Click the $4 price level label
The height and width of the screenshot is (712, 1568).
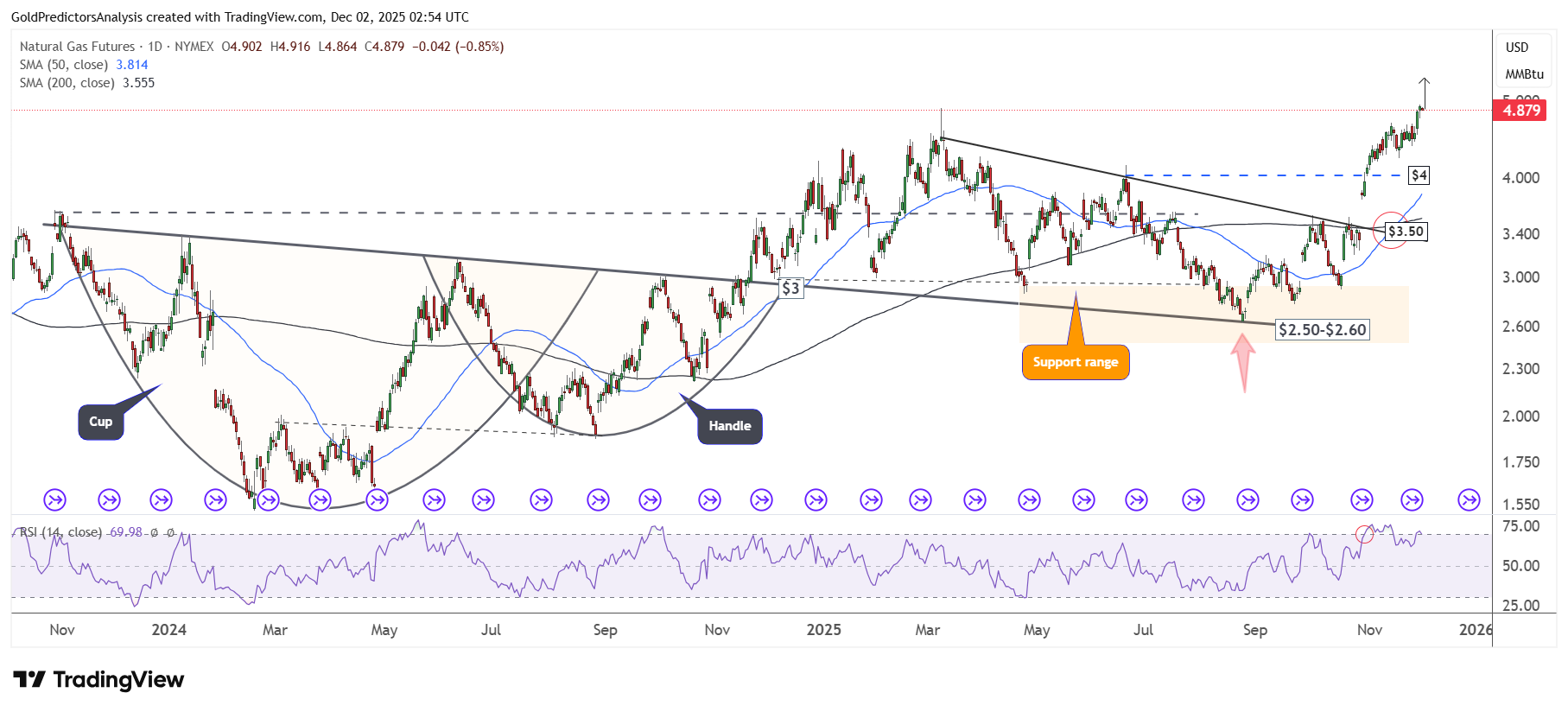pos(1419,175)
